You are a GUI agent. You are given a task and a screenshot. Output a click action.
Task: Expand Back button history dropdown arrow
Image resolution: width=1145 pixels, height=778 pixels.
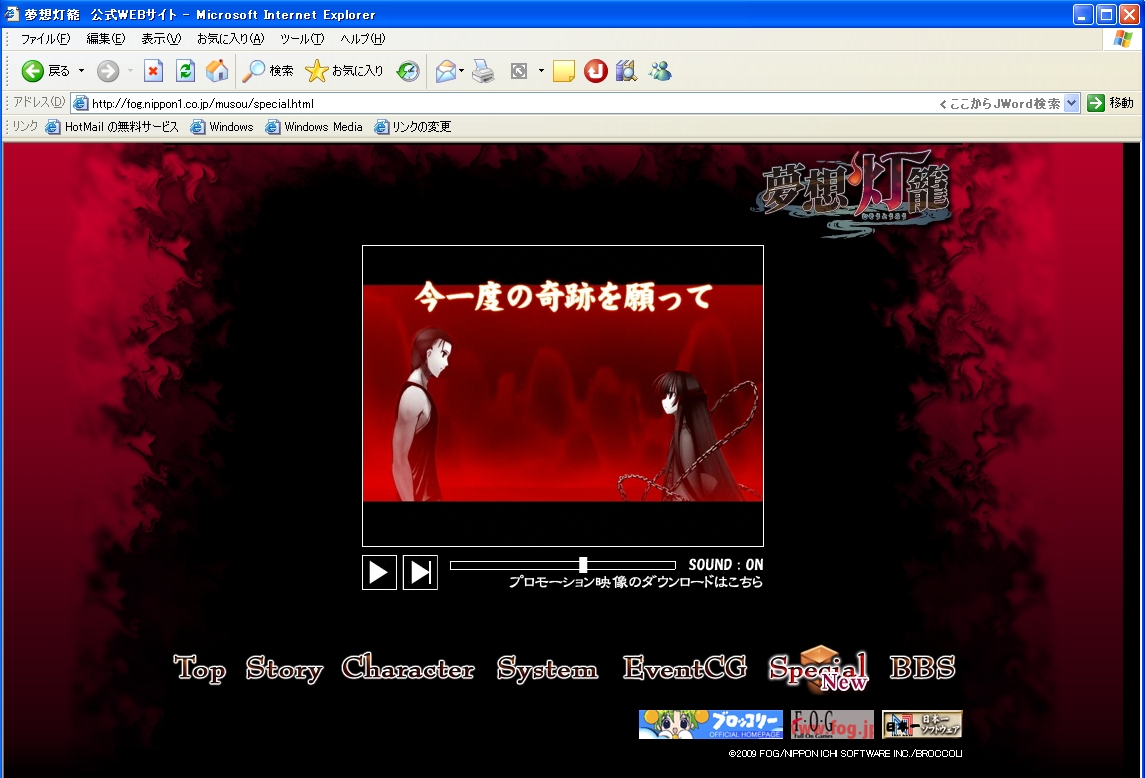[x=81, y=71]
